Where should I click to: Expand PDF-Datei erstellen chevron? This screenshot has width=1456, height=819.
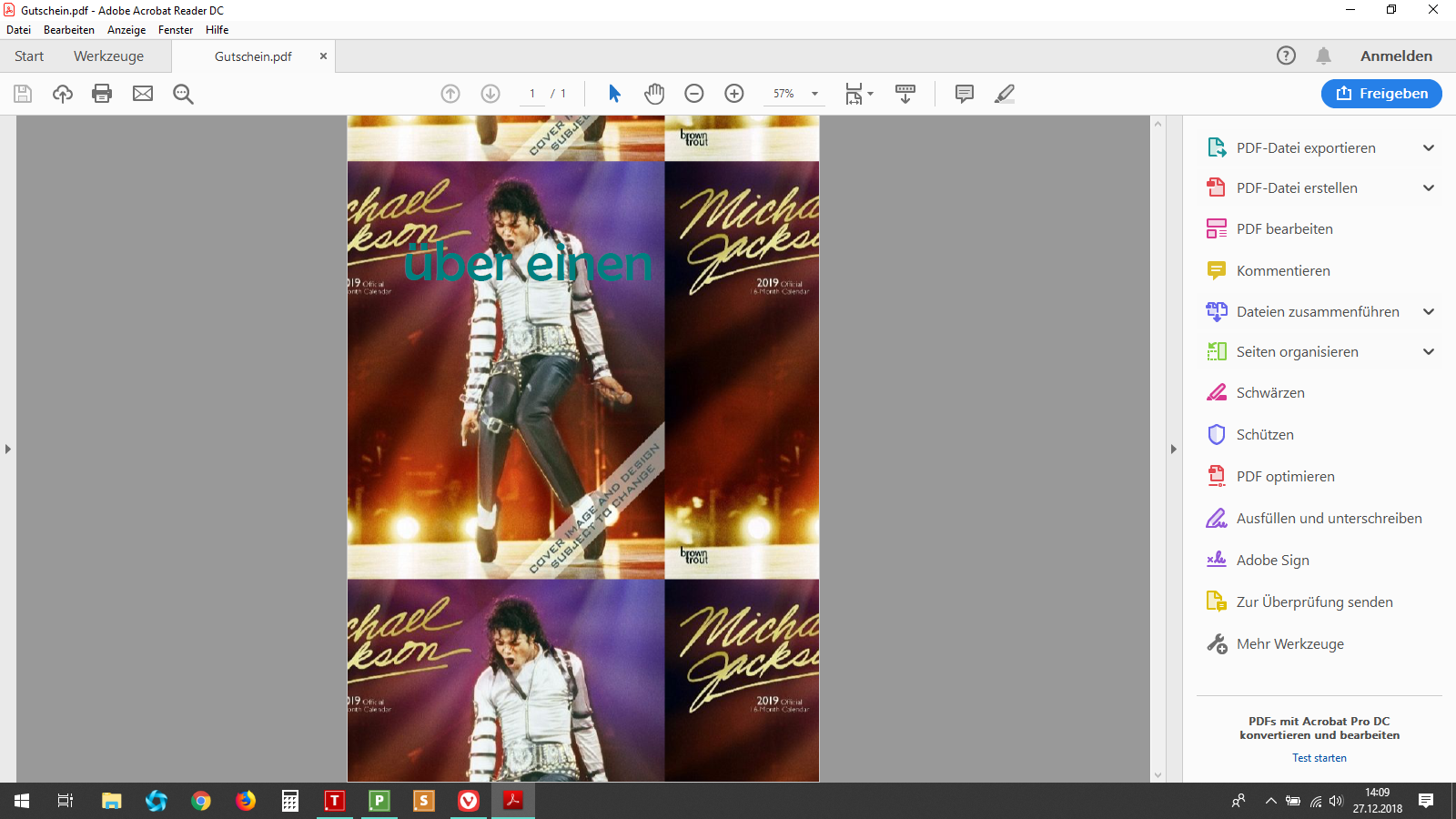1429,187
